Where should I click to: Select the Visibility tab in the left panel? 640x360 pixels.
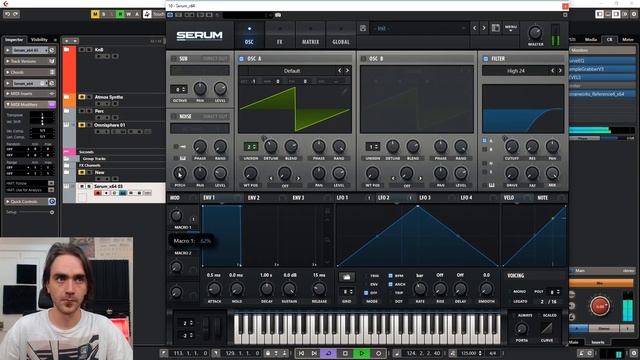(x=40, y=40)
